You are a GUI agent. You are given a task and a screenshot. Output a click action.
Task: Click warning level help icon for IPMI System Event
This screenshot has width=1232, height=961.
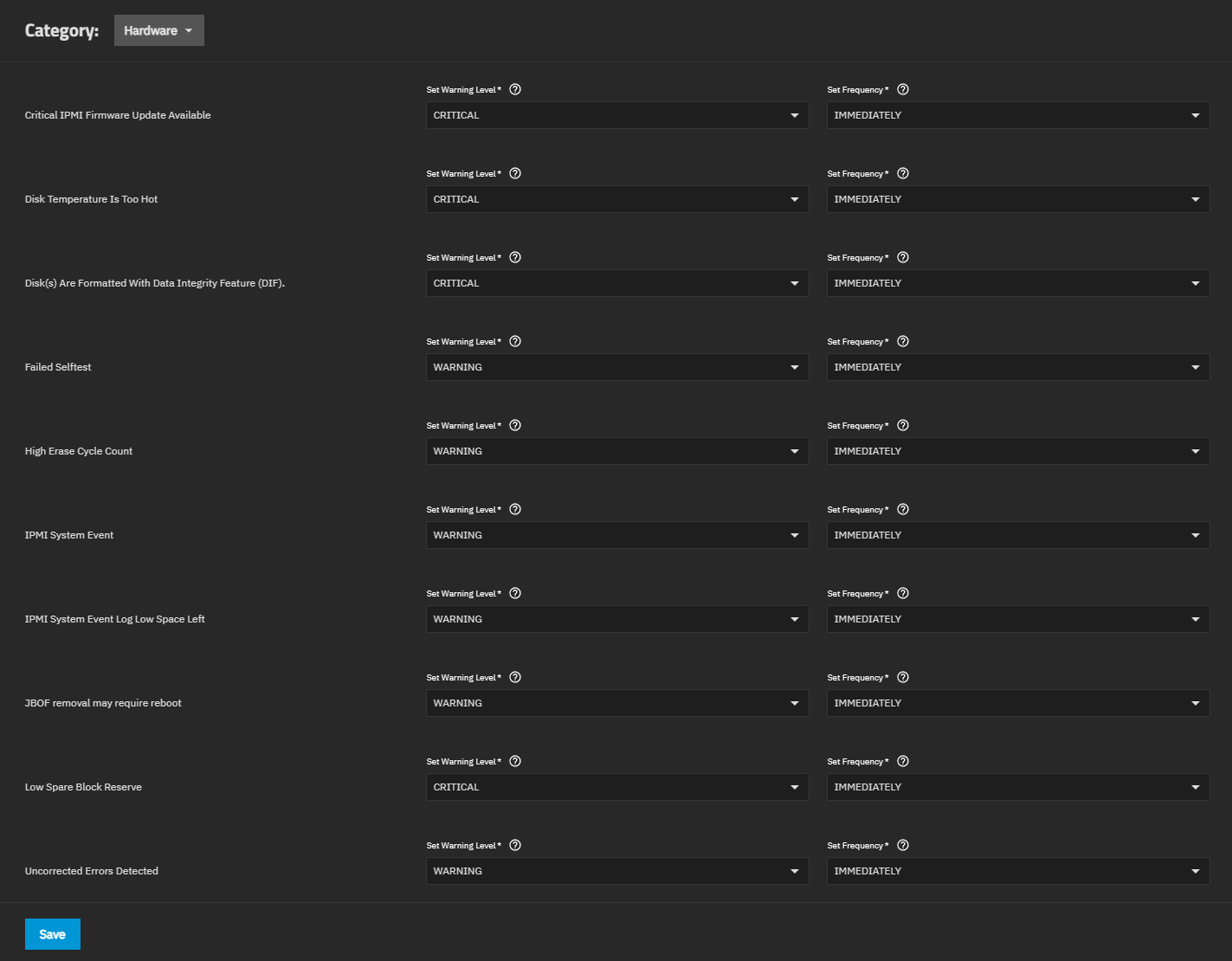515,509
